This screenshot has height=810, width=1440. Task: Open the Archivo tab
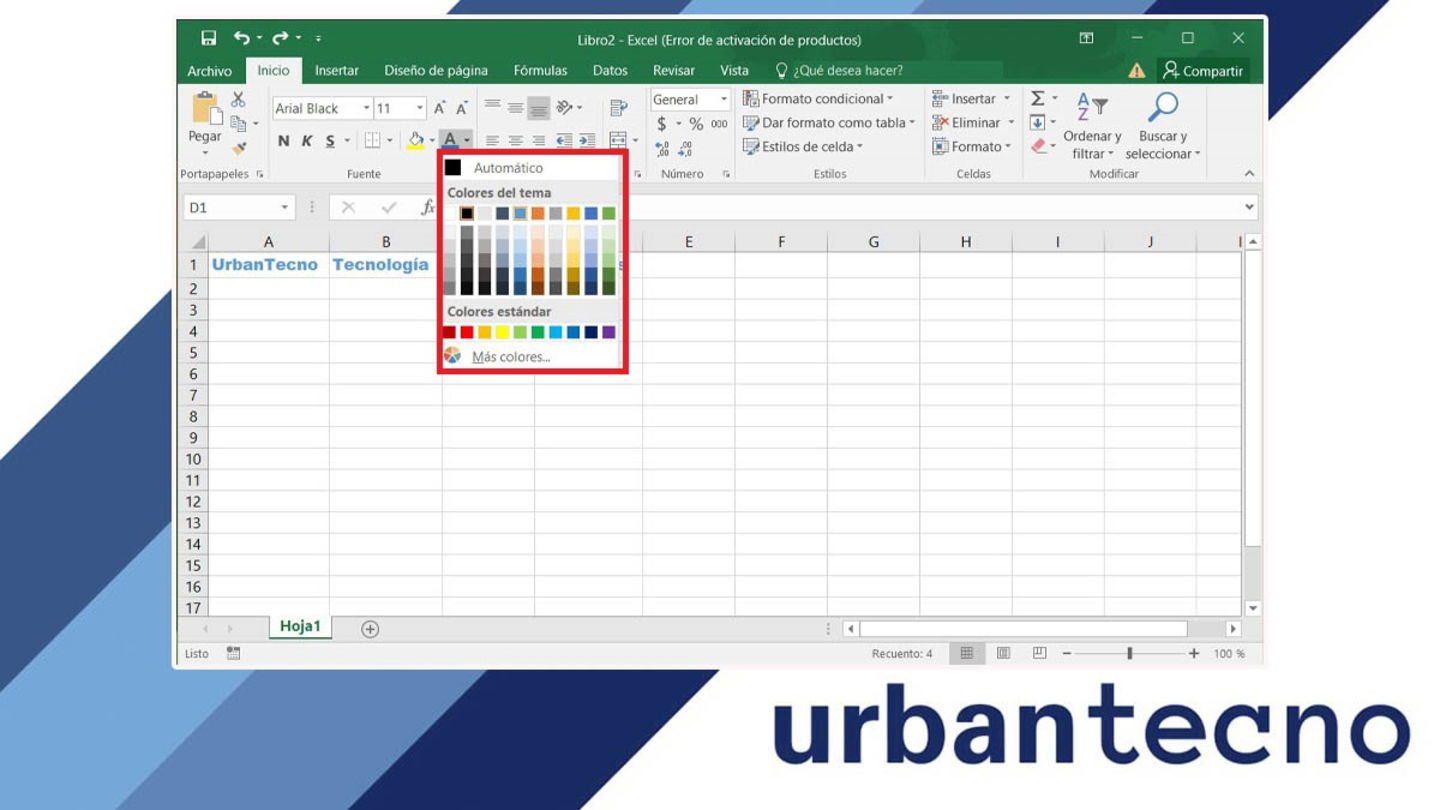tap(210, 71)
